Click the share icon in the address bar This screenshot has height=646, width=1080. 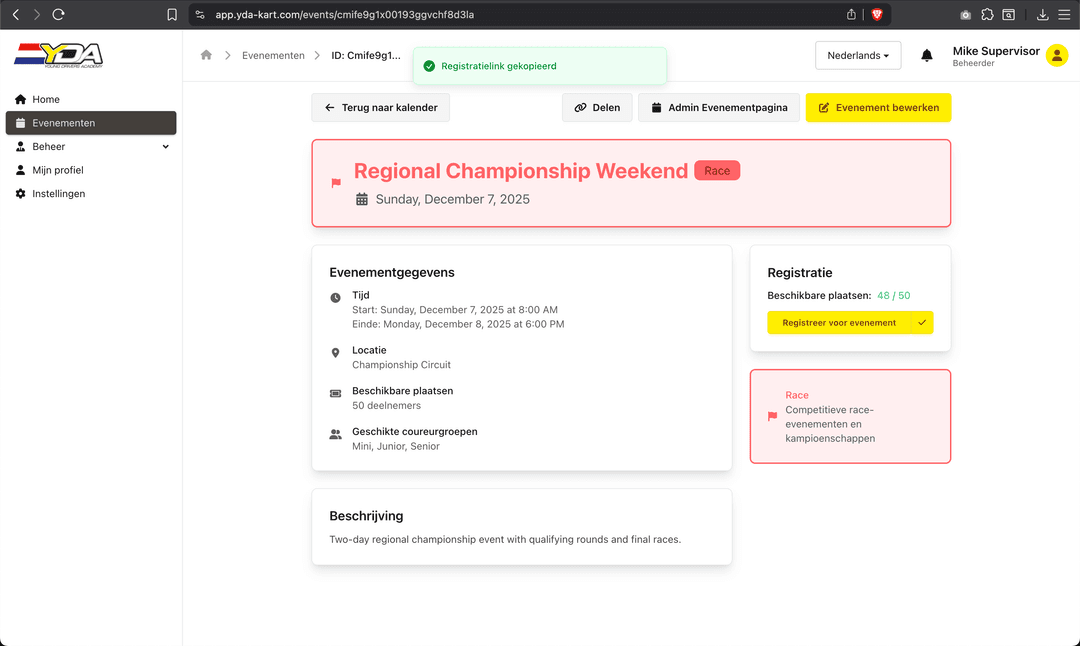pyautogui.click(x=851, y=15)
